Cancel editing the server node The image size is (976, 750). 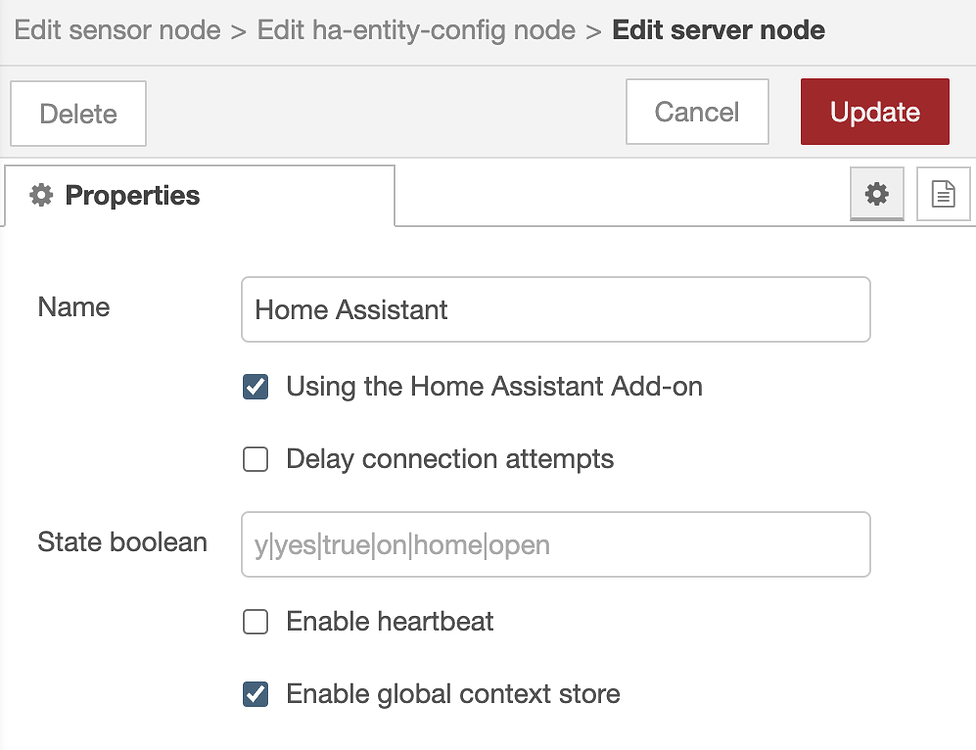(x=697, y=112)
